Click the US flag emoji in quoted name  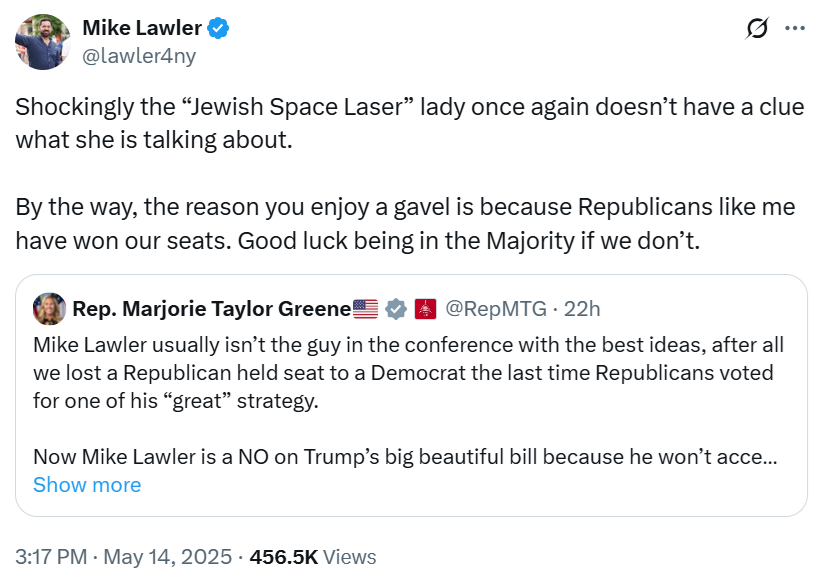365,309
